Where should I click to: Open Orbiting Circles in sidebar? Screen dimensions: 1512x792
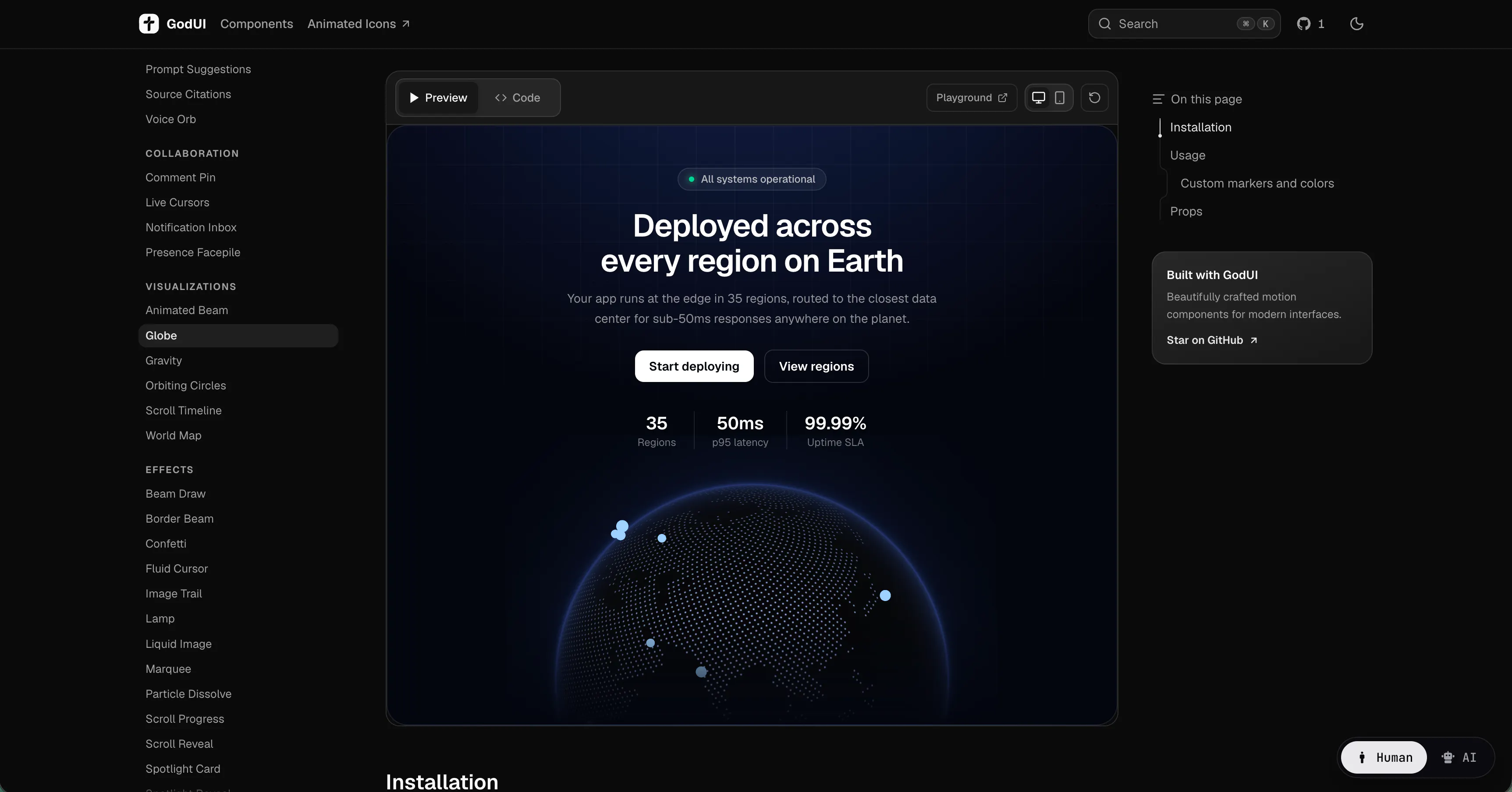(x=185, y=385)
